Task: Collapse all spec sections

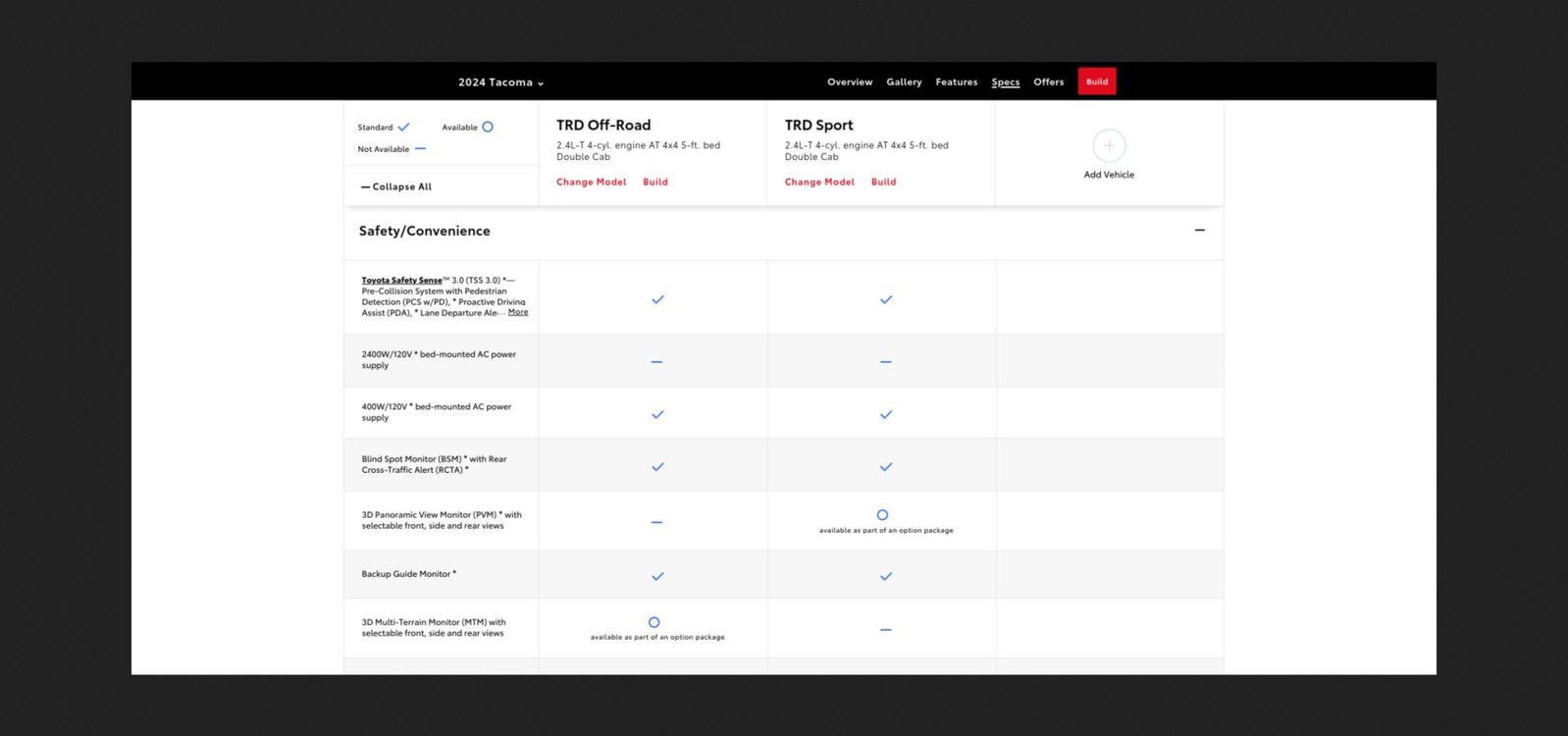Action: [x=396, y=186]
